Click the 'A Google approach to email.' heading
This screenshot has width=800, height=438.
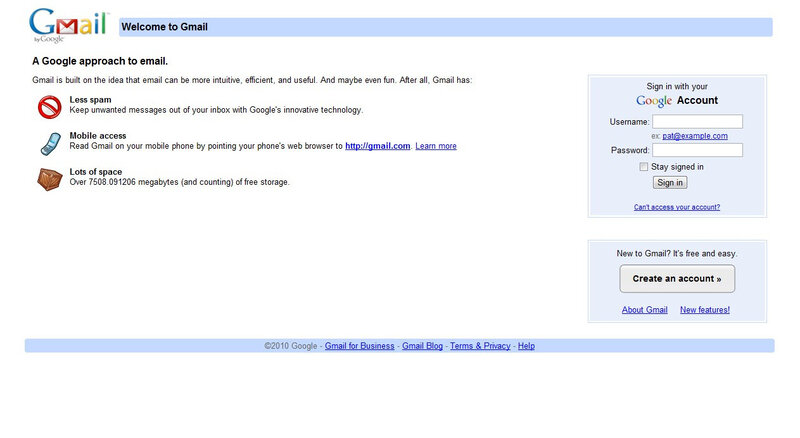[x=100, y=61]
